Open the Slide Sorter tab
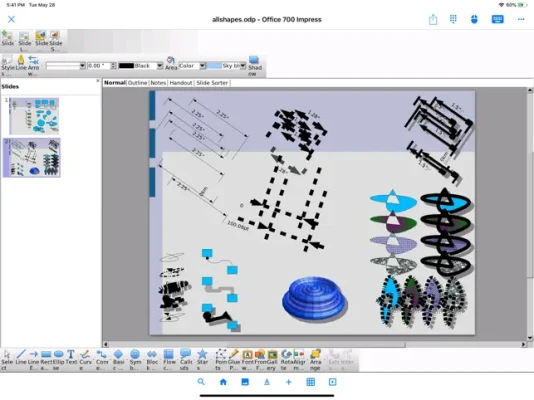 pos(212,83)
